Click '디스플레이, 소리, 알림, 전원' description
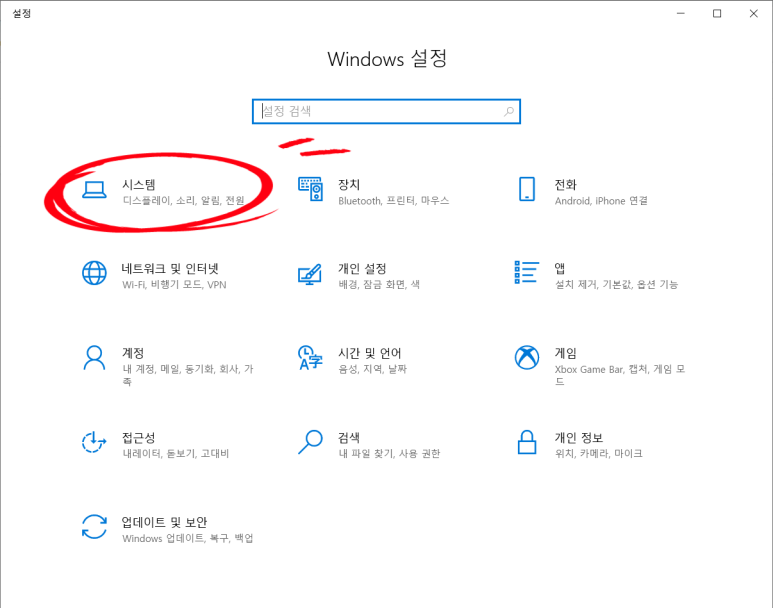 183,201
